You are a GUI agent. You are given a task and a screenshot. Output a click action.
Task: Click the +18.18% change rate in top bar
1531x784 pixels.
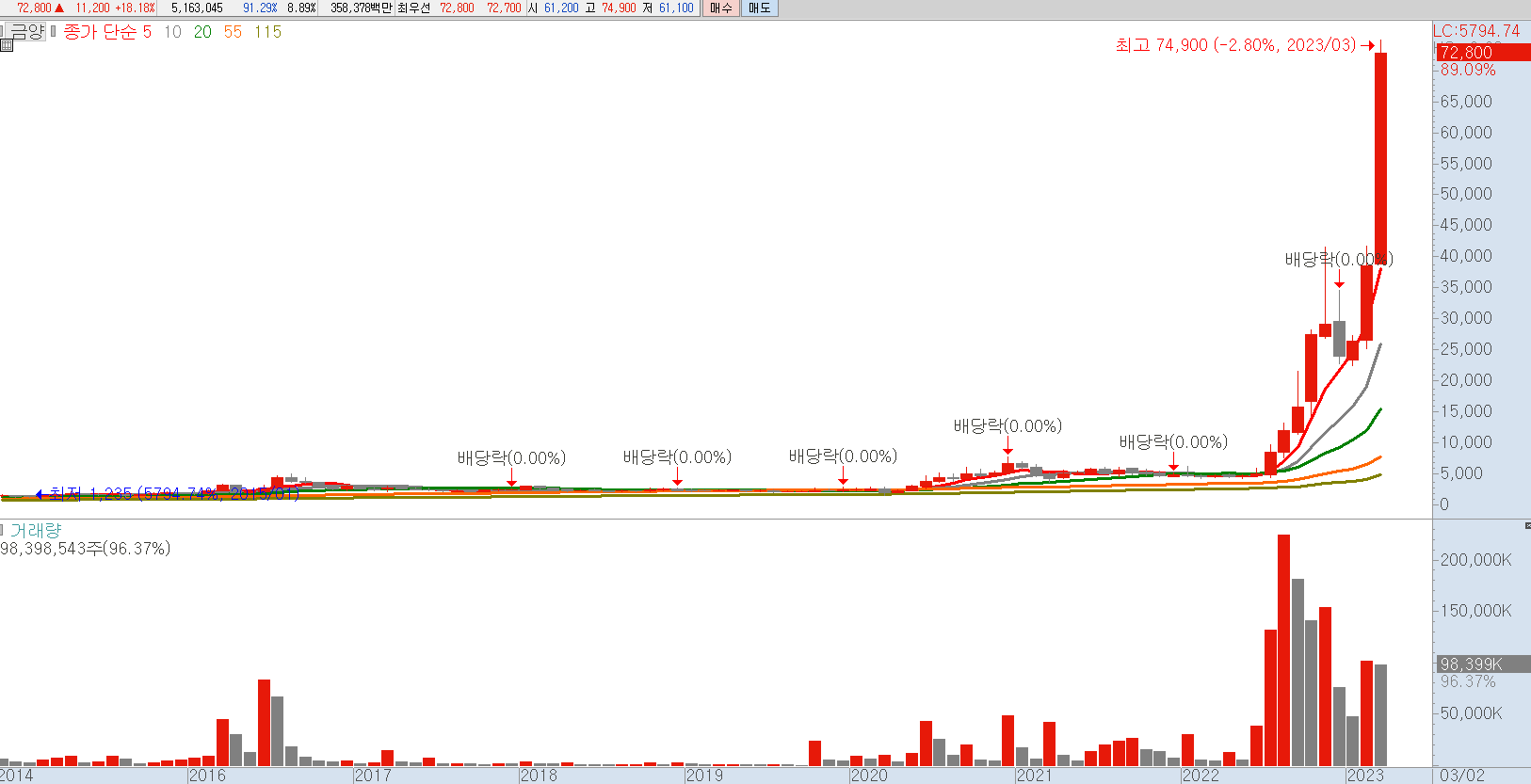[x=135, y=8]
